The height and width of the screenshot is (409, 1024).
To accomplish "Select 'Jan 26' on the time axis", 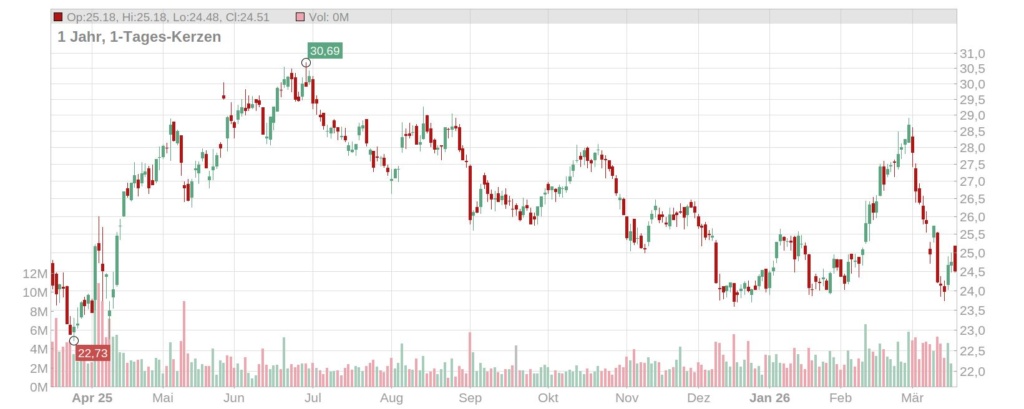I will point(772,398).
